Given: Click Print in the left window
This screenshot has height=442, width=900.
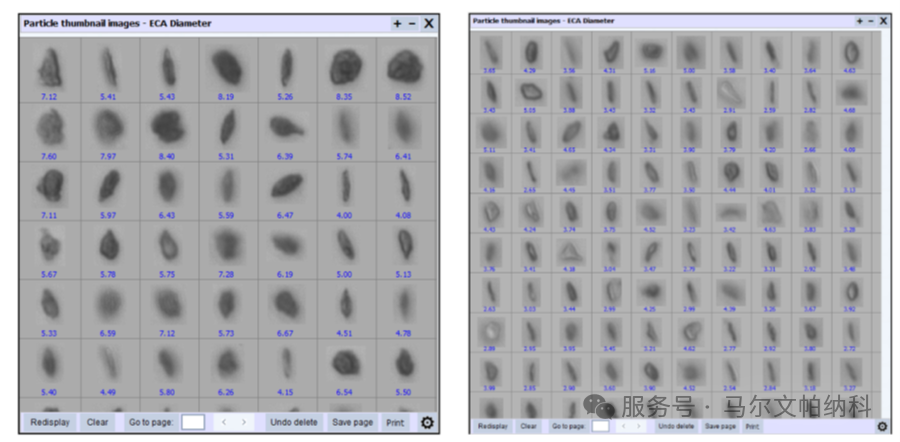Looking at the screenshot, I should (395, 422).
